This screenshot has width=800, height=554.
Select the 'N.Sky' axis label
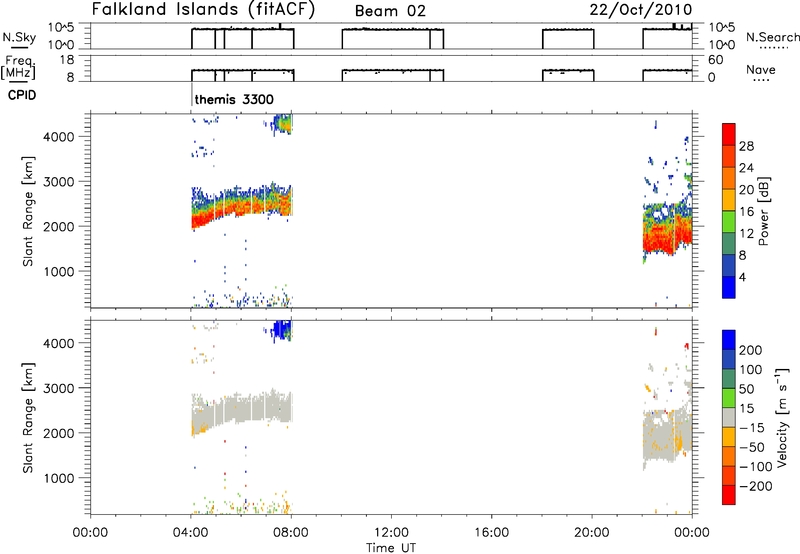[19, 37]
